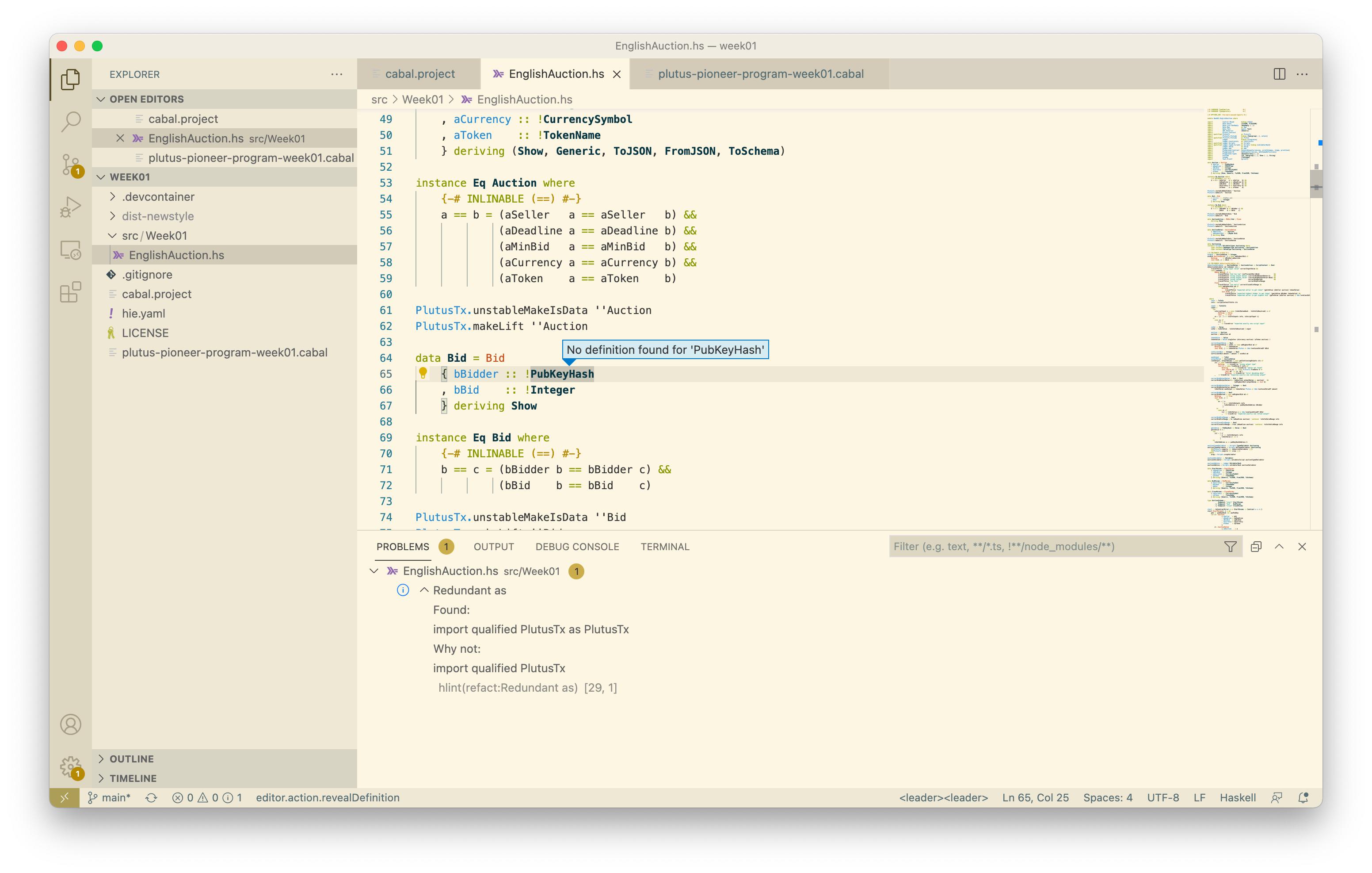The image size is (1372, 873).
Task: Collapse EnglishAuction.hs problems group
Action: (374, 571)
